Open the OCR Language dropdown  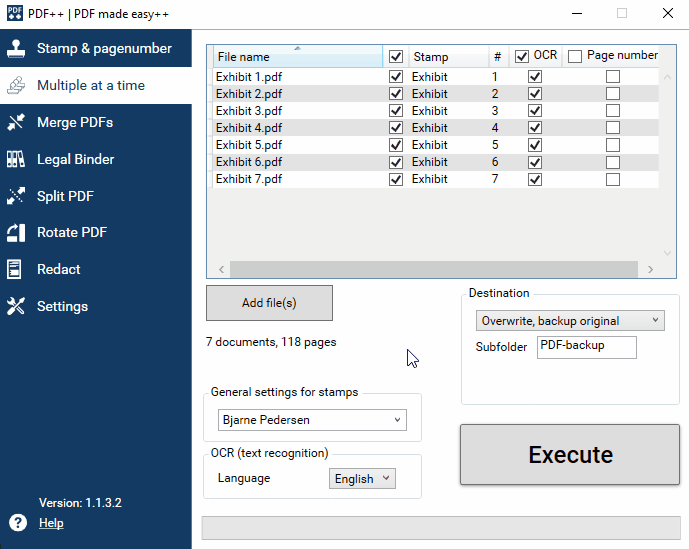point(362,478)
